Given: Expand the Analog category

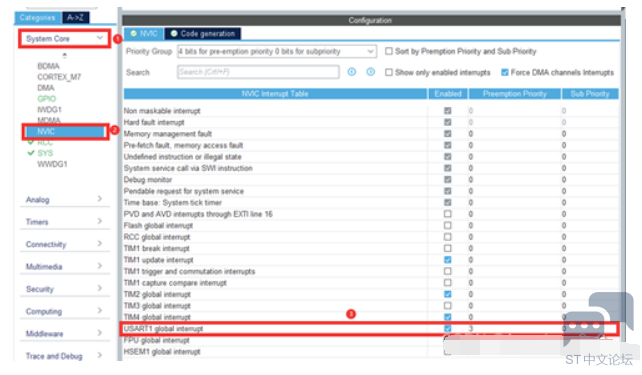Looking at the screenshot, I should [x=64, y=199].
